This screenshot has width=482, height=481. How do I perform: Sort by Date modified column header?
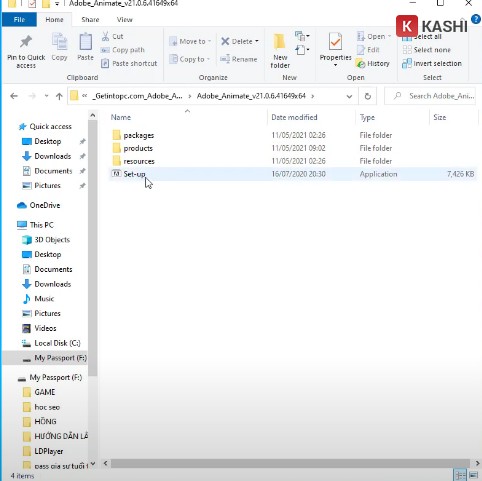(294, 117)
